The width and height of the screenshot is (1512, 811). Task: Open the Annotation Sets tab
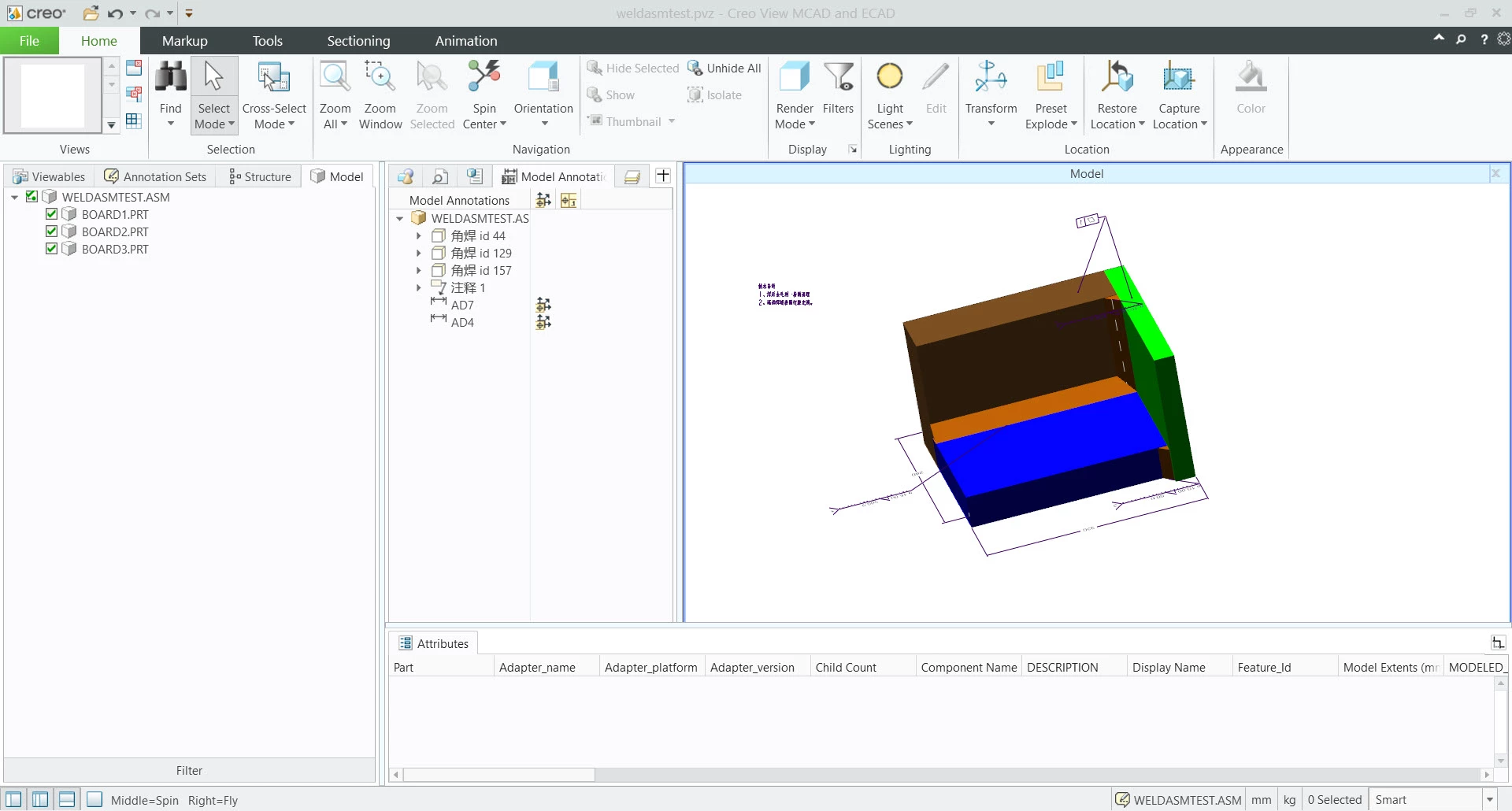tap(156, 176)
